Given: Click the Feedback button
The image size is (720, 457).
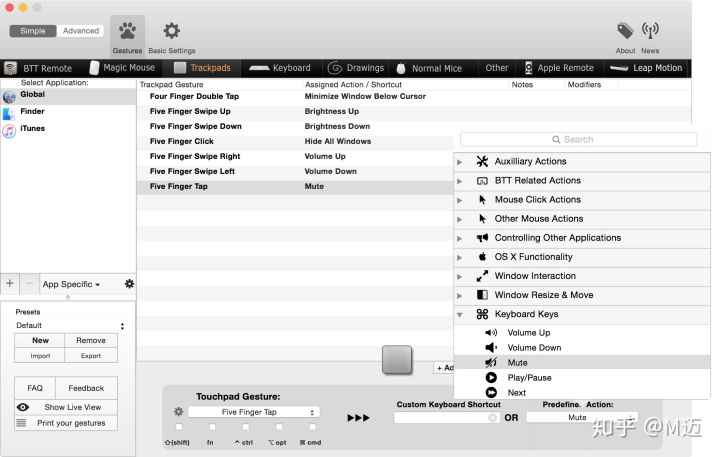Looking at the screenshot, I should pos(86,388).
